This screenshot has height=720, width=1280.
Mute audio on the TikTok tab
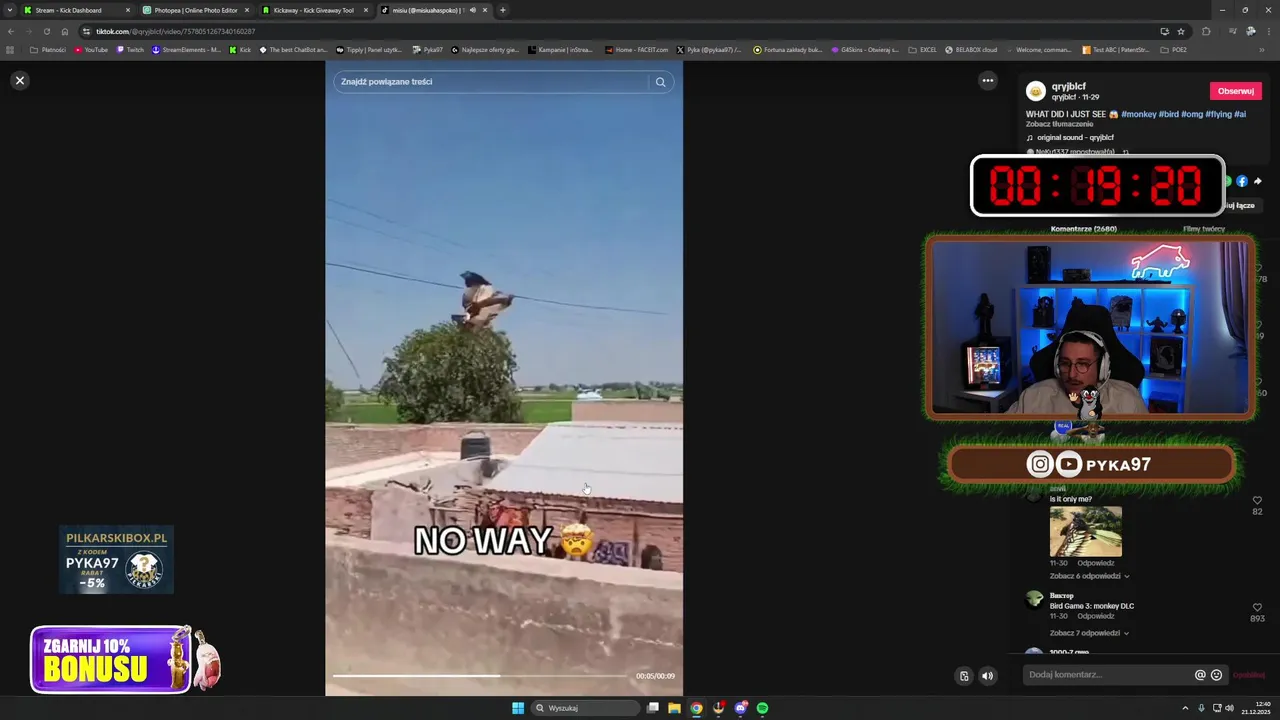point(473,10)
